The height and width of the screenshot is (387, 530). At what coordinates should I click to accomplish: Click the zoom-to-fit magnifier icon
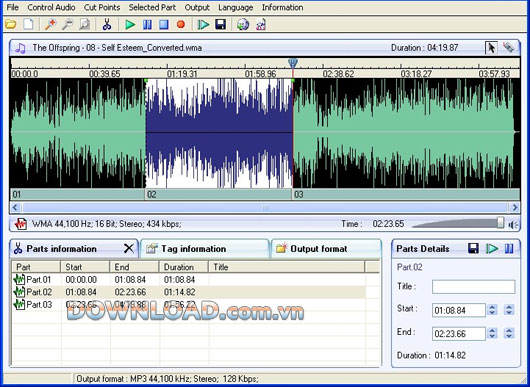tap(84, 24)
